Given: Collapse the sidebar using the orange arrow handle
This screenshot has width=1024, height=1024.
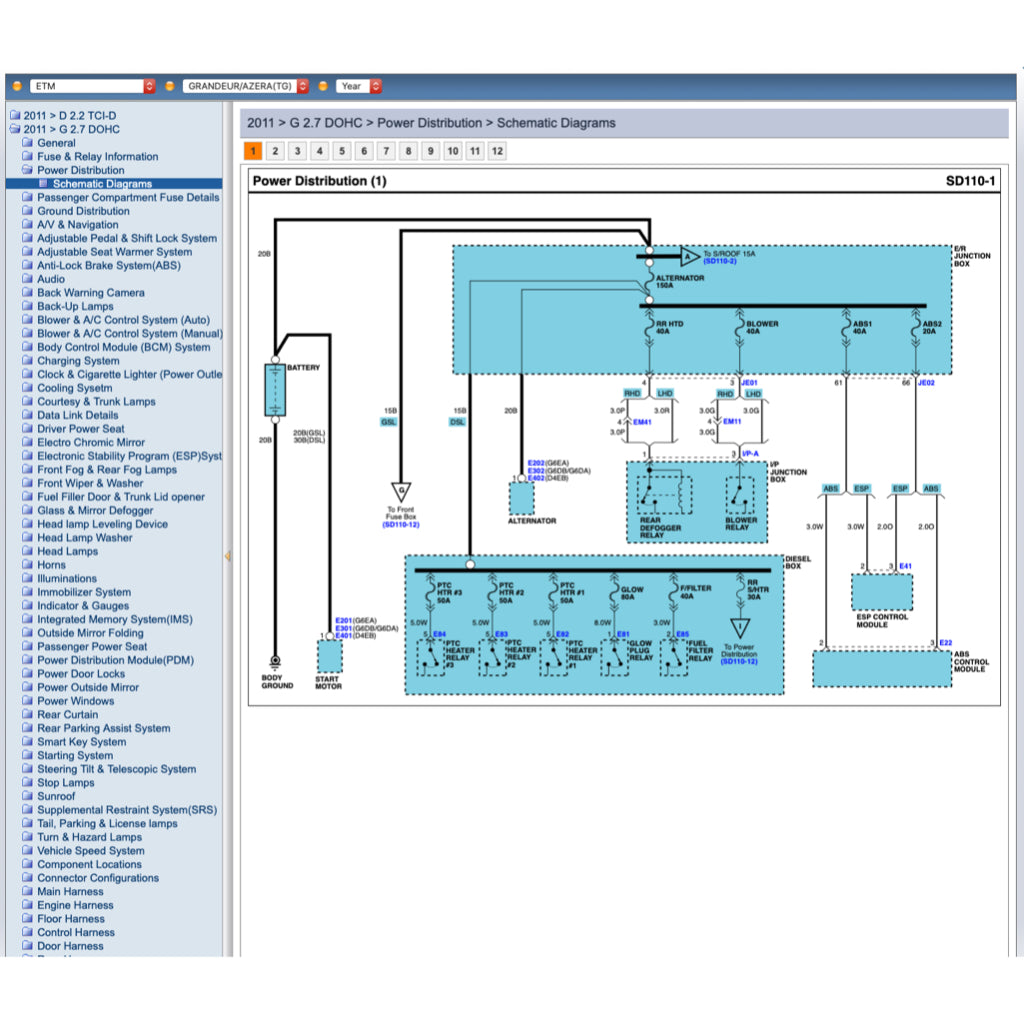Looking at the screenshot, I should (x=227, y=556).
